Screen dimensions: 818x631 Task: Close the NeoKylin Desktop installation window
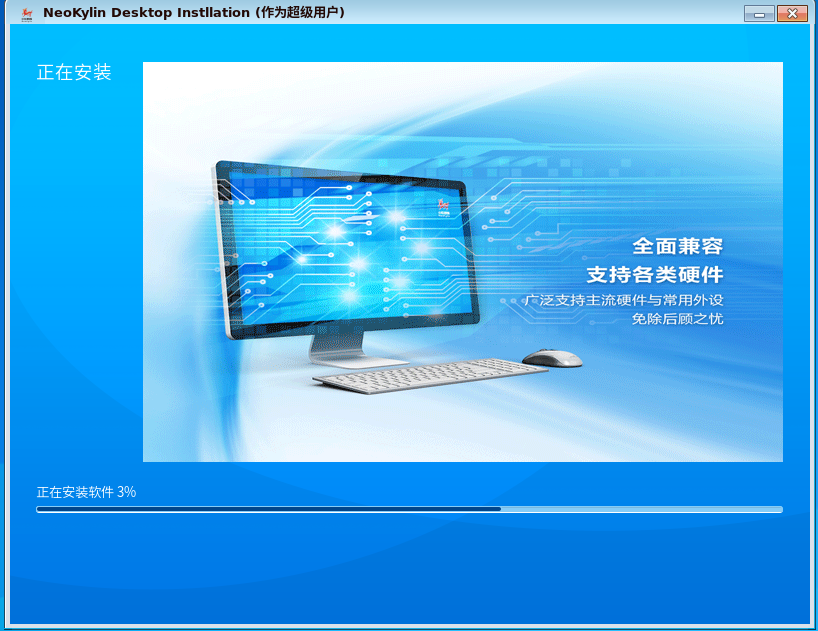coord(792,14)
